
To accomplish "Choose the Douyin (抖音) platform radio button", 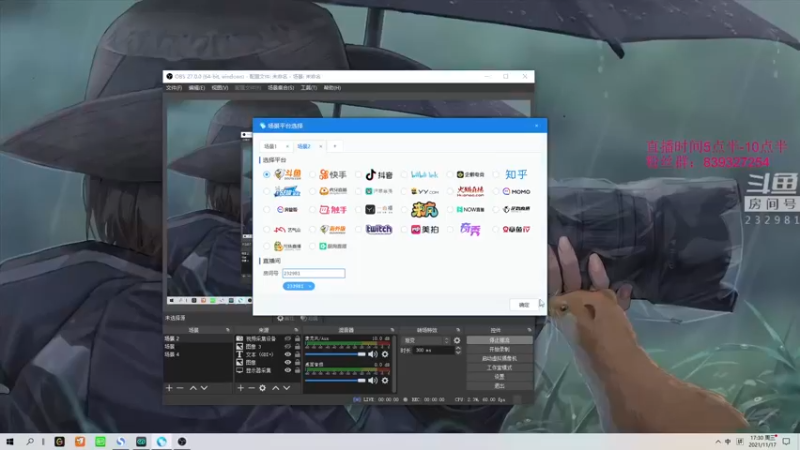I will 358,174.
